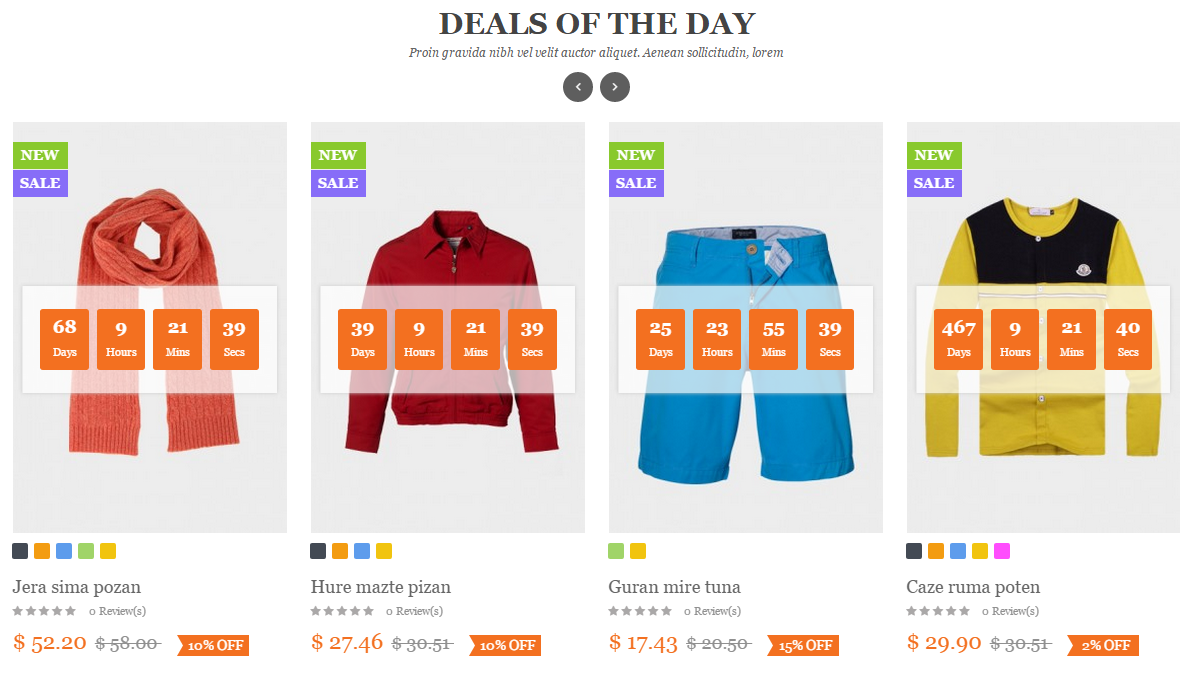1194x681 pixels.
Task: Click star rating under Guran mire tuna
Action: click(x=640, y=611)
